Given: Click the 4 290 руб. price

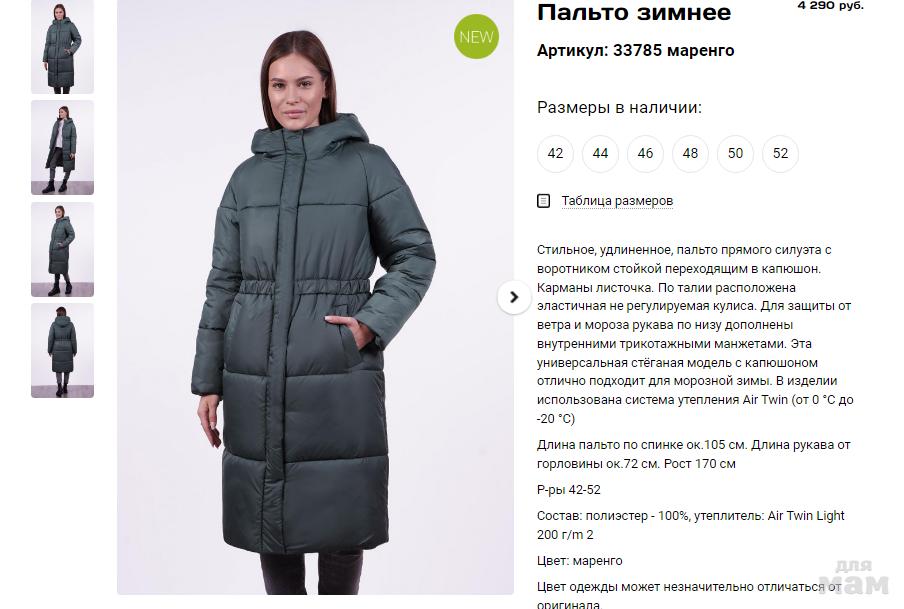Looking at the screenshot, I should point(830,5).
